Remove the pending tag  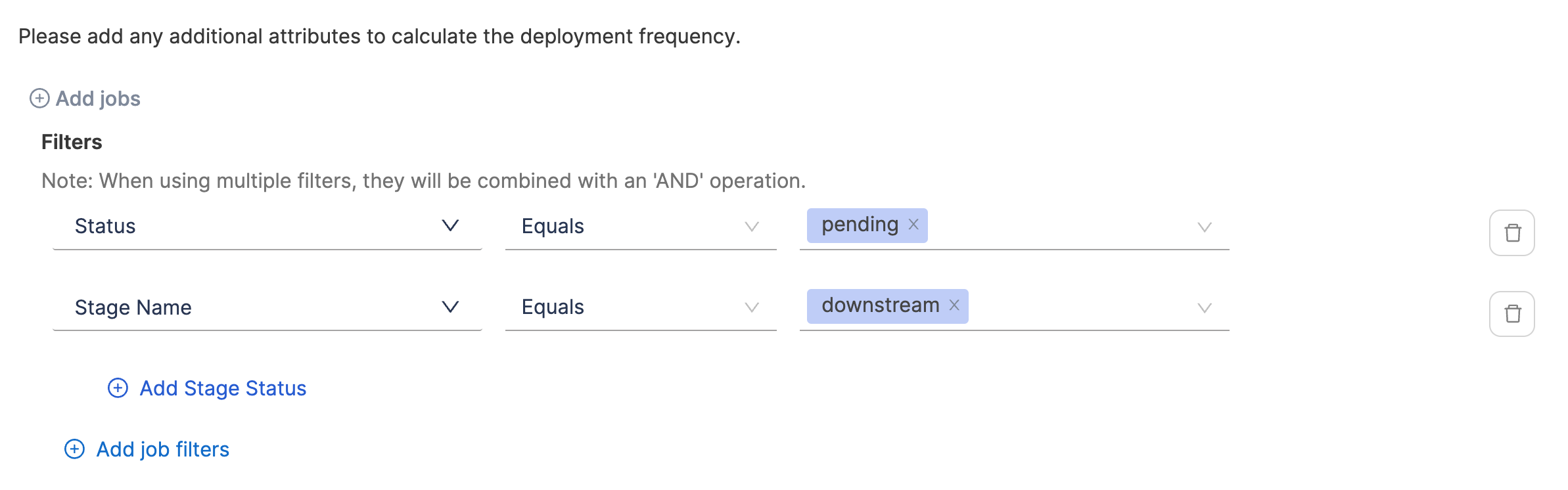tap(913, 225)
